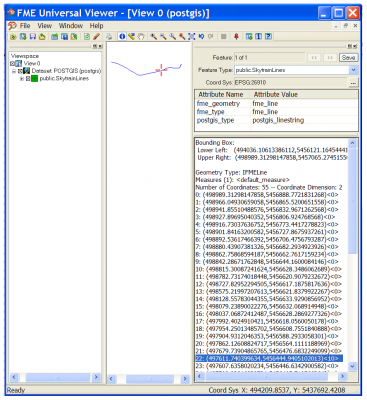This screenshot has width=367, height=400.
Task: Toggle the Dataset POSTGIS checkbox
Action: [x=20, y=71]
